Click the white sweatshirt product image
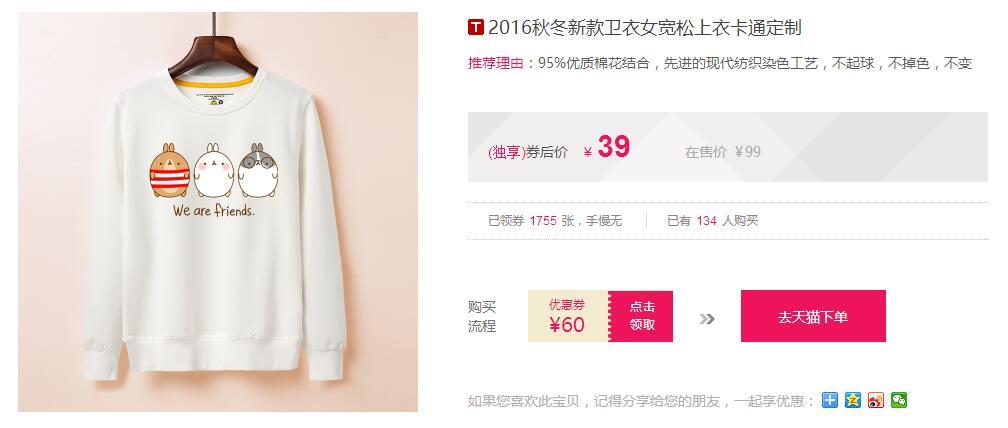Screen dimensions: 1008x428 218,212
